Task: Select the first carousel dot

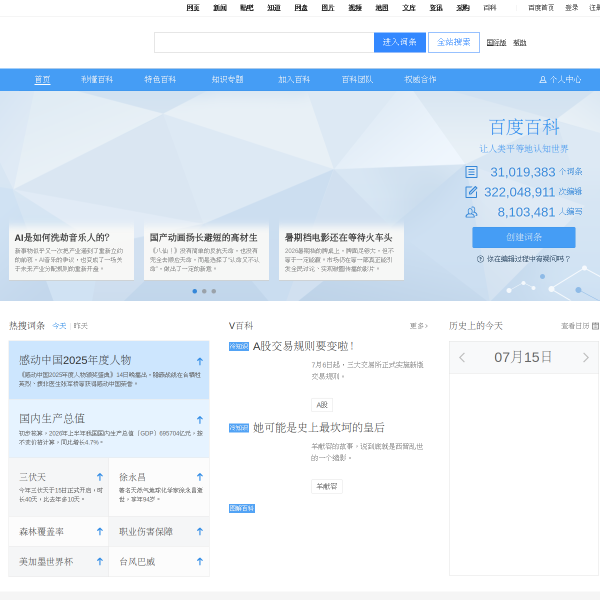Action: pos(195,291)
